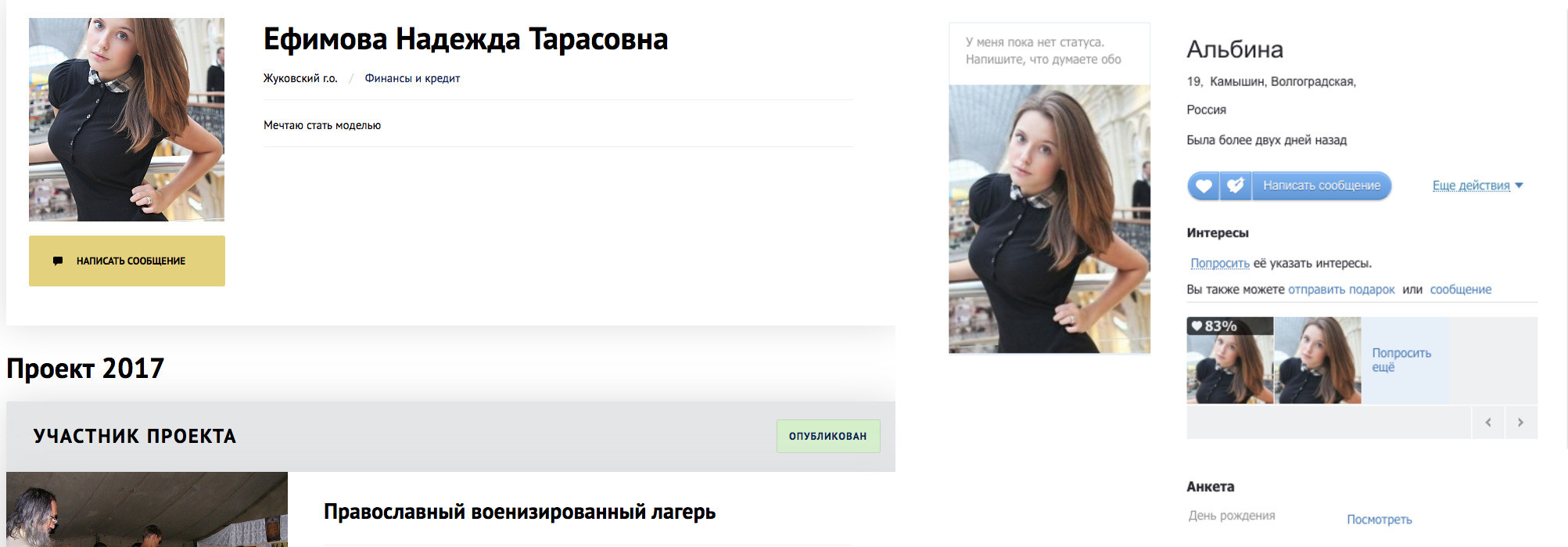Click the next arrow in photo strip
1568x547 pixels.
click(x=1520, y=423)
